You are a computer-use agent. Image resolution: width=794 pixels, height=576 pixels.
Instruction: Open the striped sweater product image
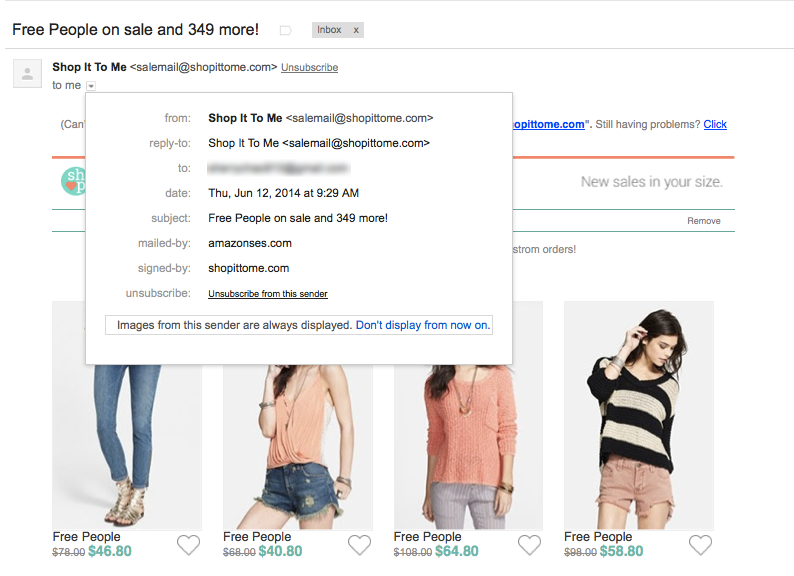639,416
